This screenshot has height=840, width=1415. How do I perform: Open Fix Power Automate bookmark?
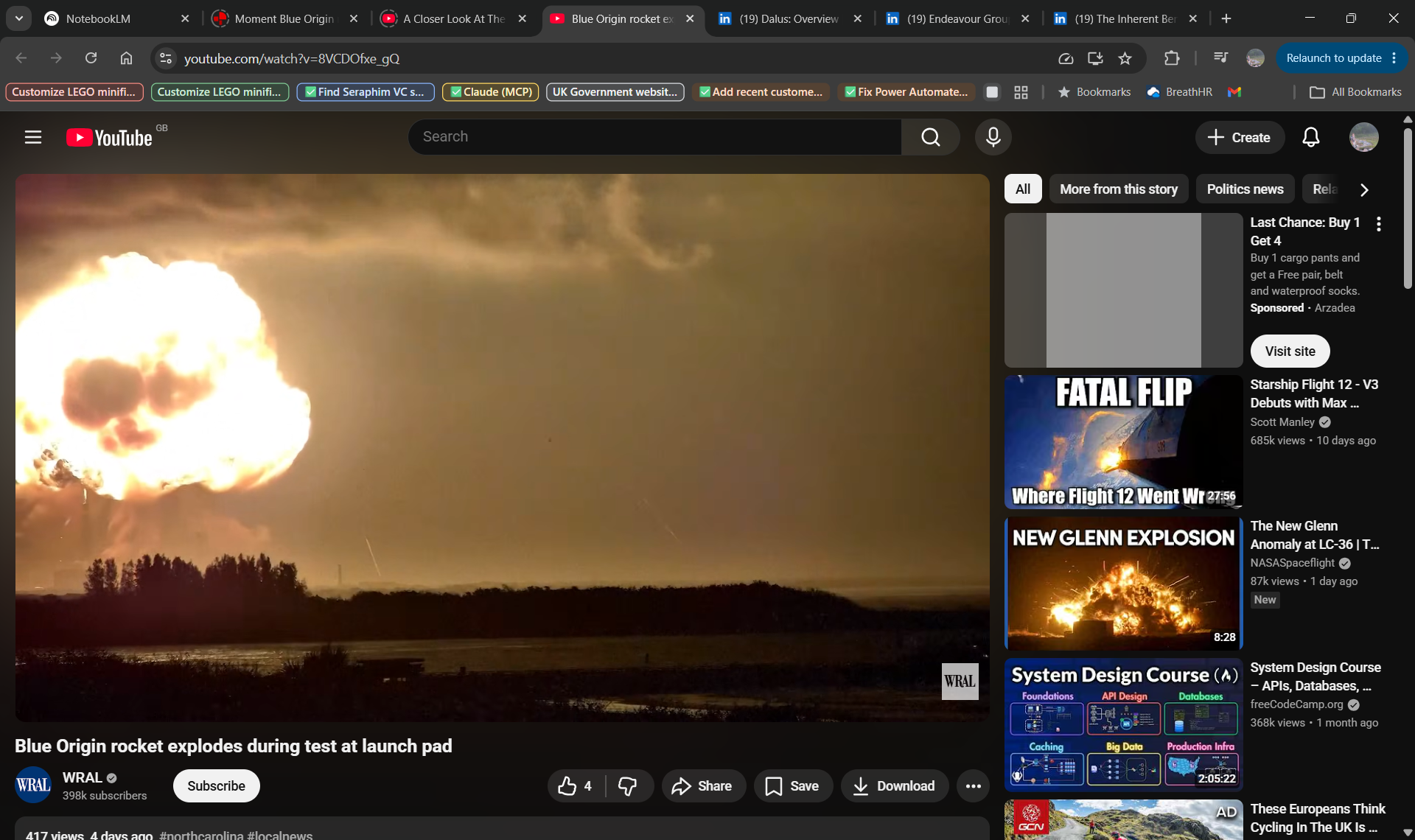[x=906, y=92]
